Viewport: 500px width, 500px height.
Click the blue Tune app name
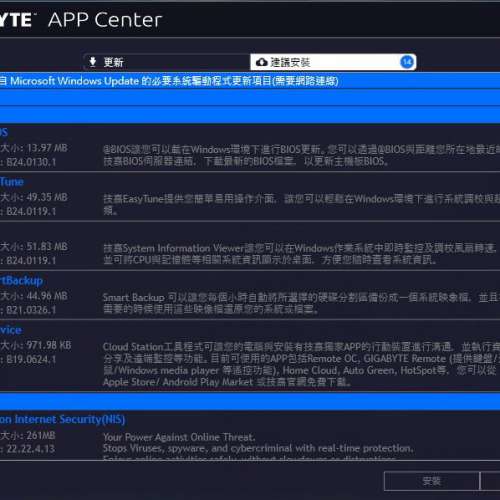tap(12, 182)
